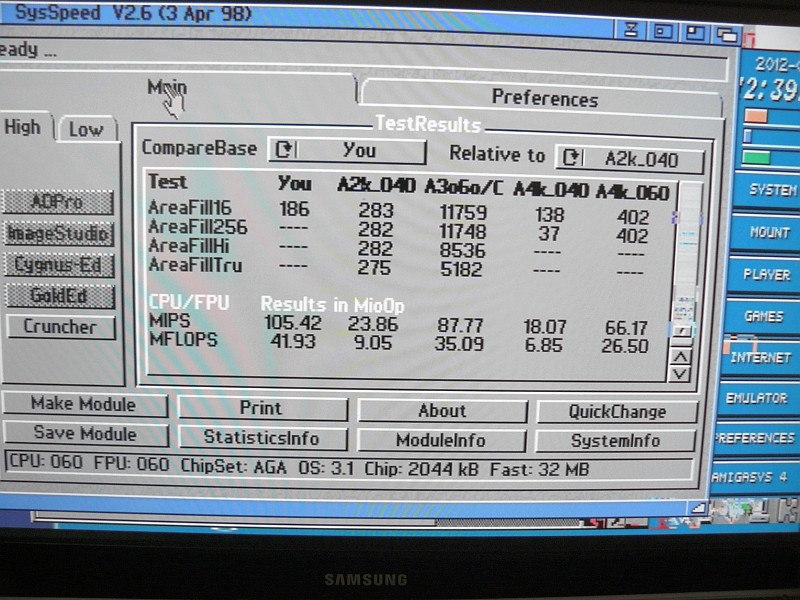Click the Save Module button

[x=86, y=434]
